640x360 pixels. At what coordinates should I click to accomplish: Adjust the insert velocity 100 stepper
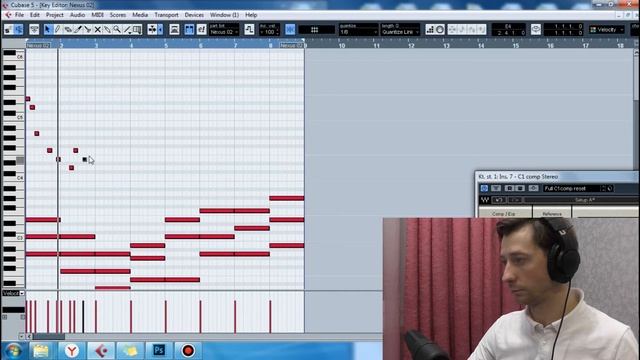tap(277, 32)
